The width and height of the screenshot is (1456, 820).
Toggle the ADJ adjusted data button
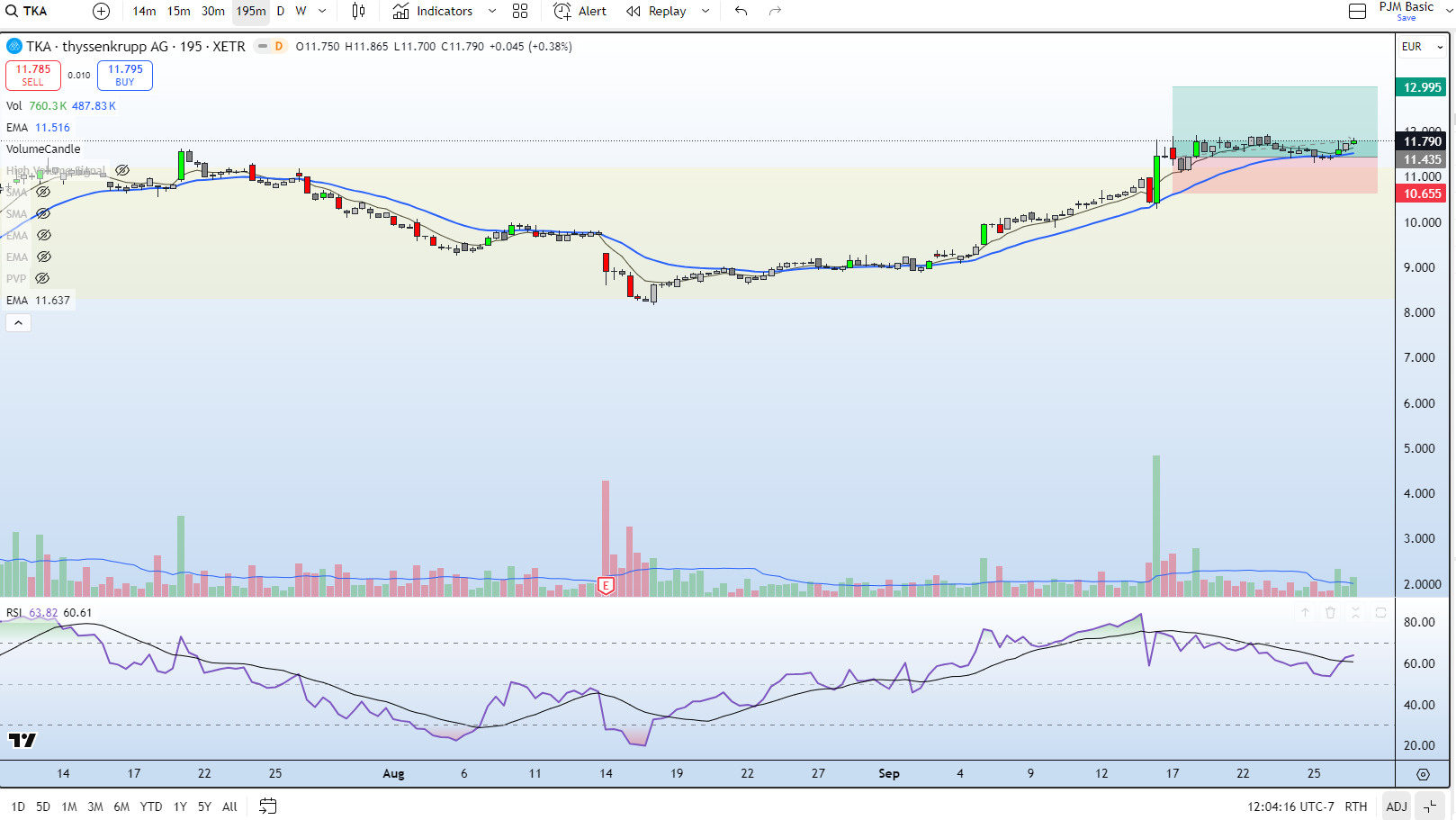1396,806
